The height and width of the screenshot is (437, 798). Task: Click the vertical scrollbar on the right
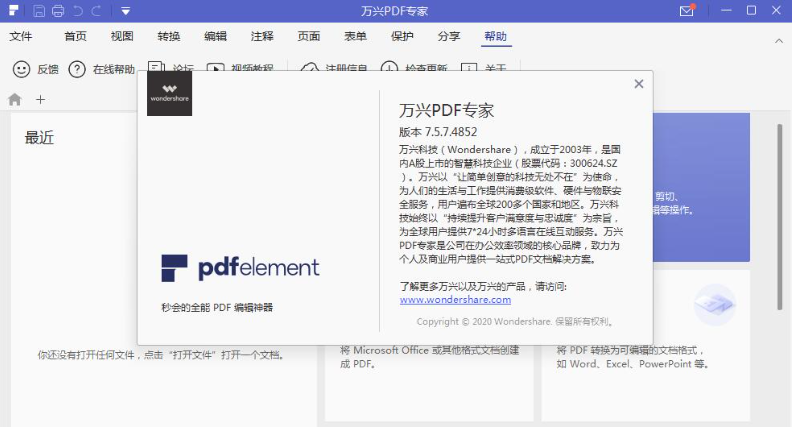tap(780, 217)
